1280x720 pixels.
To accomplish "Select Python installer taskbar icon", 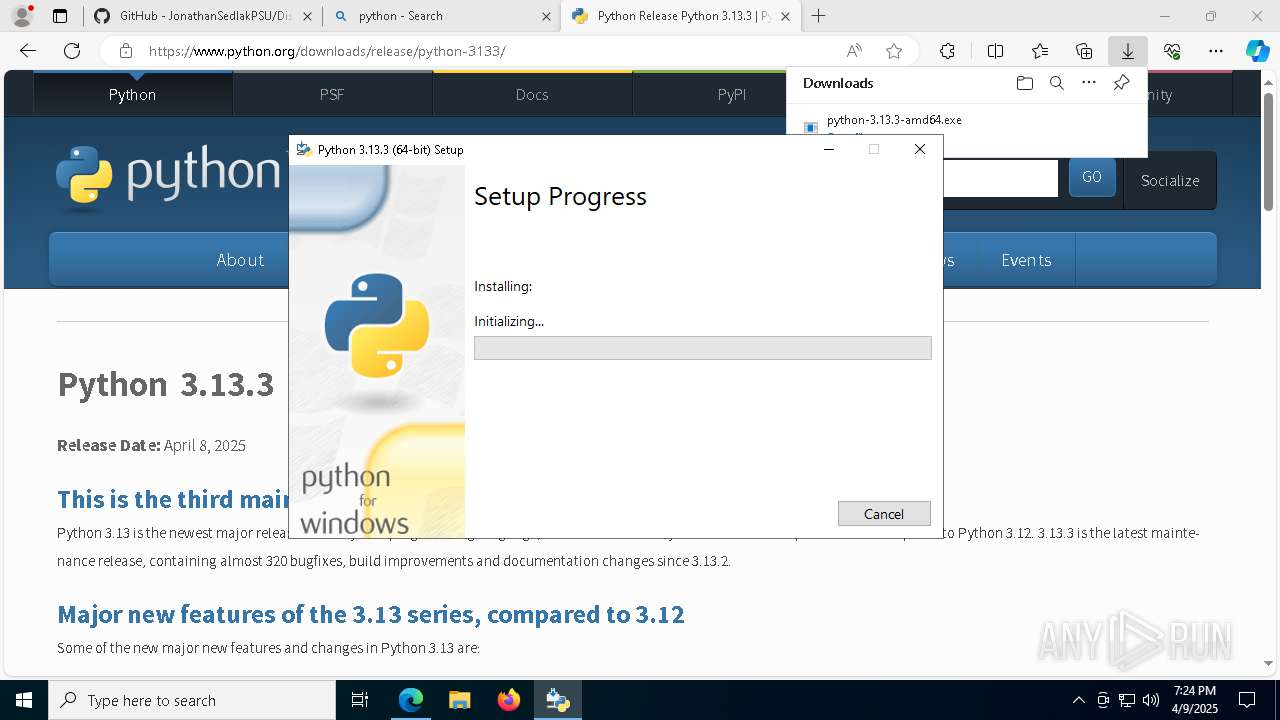I will 557,700.
